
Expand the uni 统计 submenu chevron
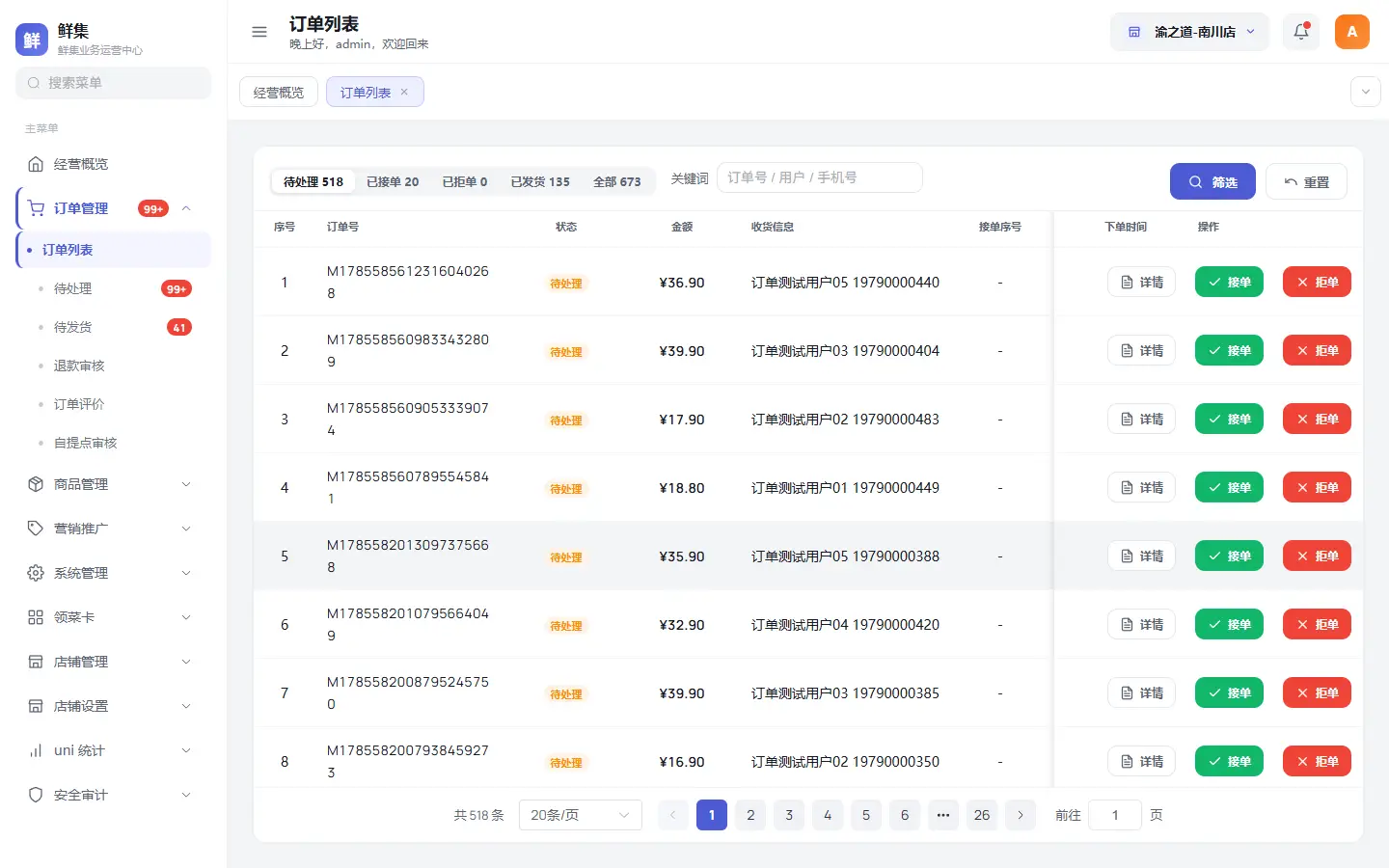(x=186, y=750)
